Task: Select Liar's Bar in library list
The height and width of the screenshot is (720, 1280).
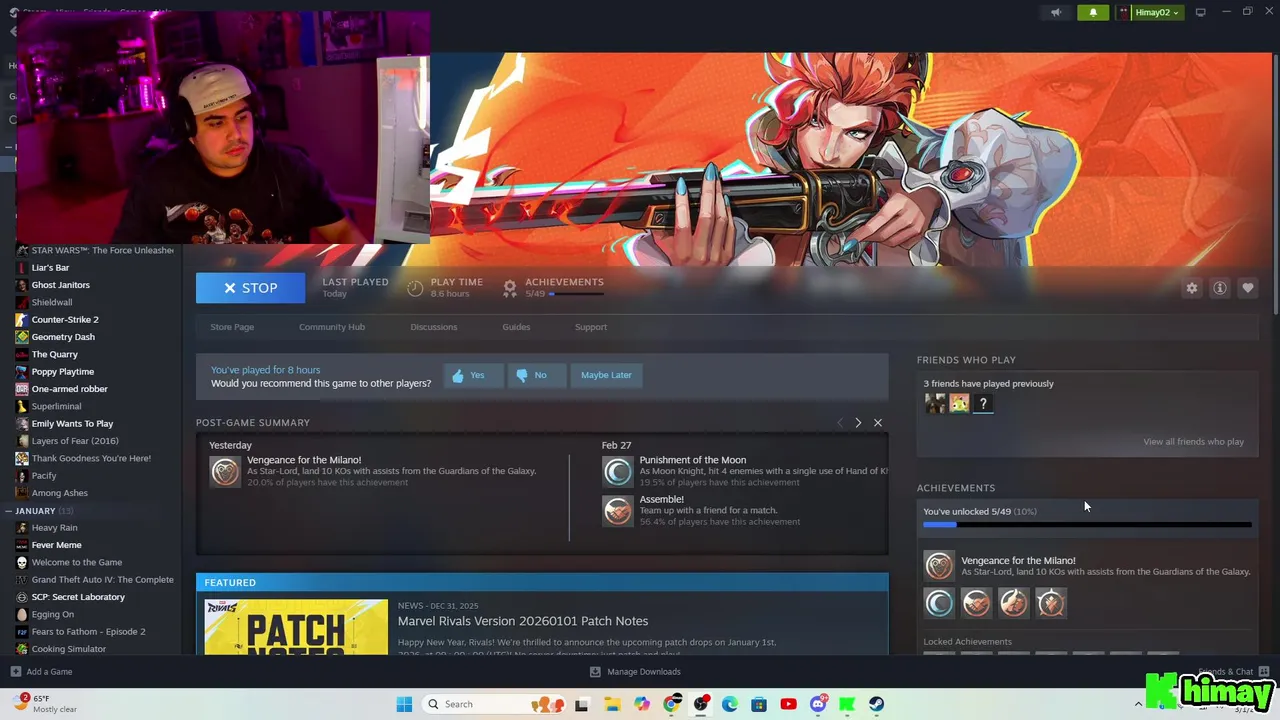Action: (x=50, y=267)
